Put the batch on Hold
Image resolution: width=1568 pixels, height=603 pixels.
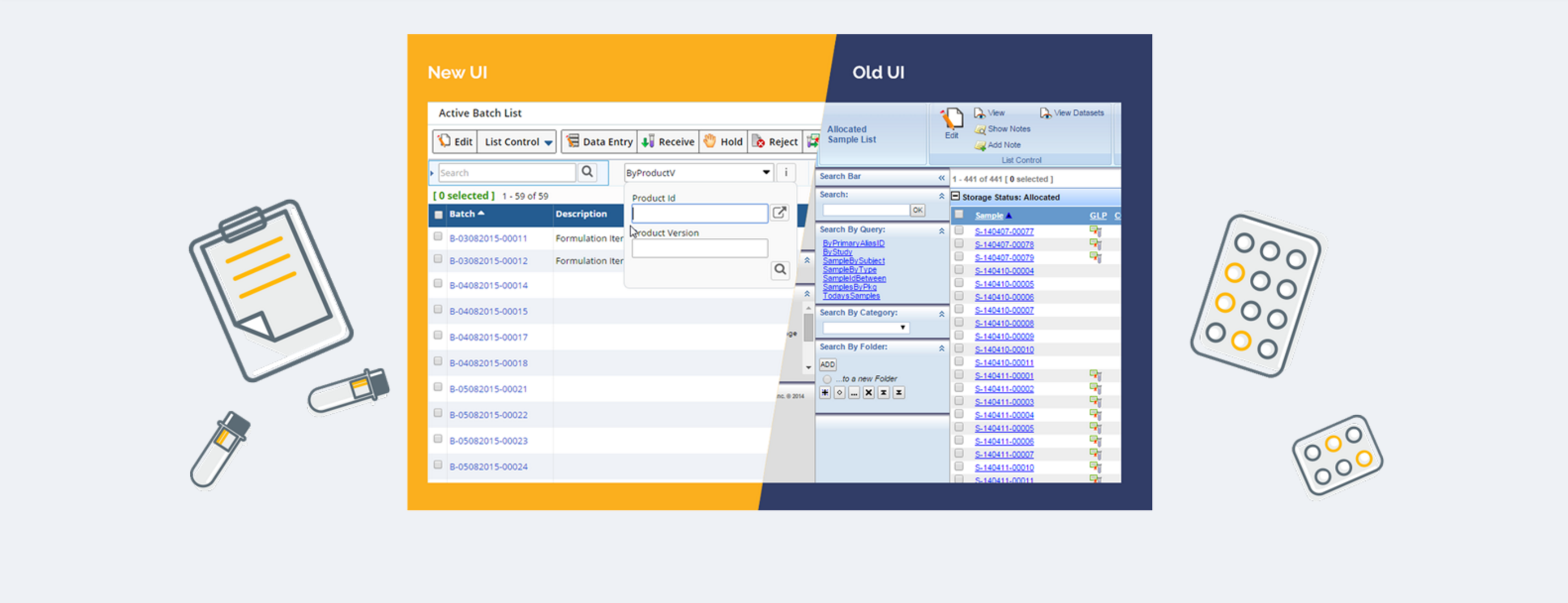click(x=723, y=142)
